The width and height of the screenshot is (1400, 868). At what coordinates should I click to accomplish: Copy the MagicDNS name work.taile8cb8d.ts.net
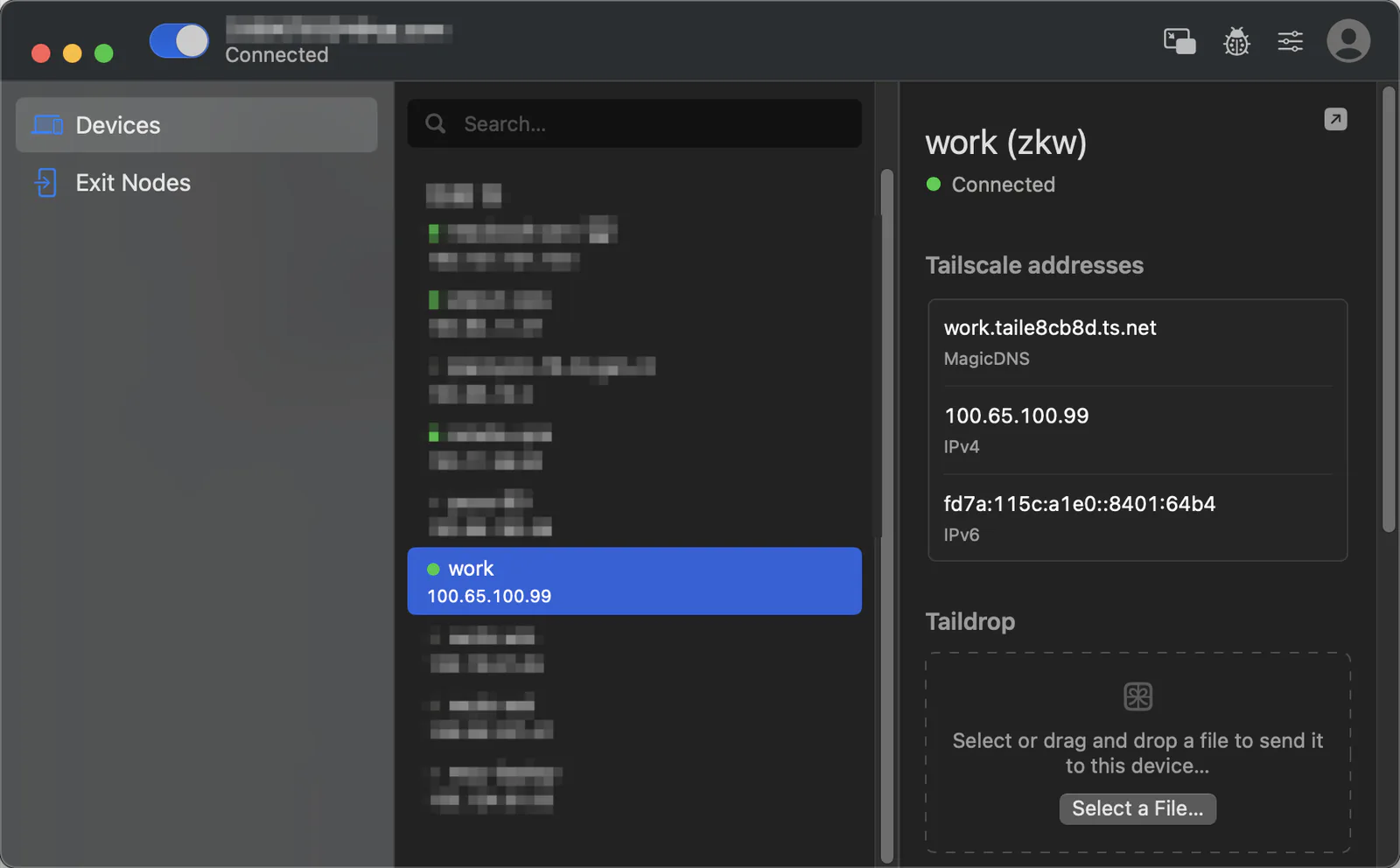click(x=1050, y=328)
